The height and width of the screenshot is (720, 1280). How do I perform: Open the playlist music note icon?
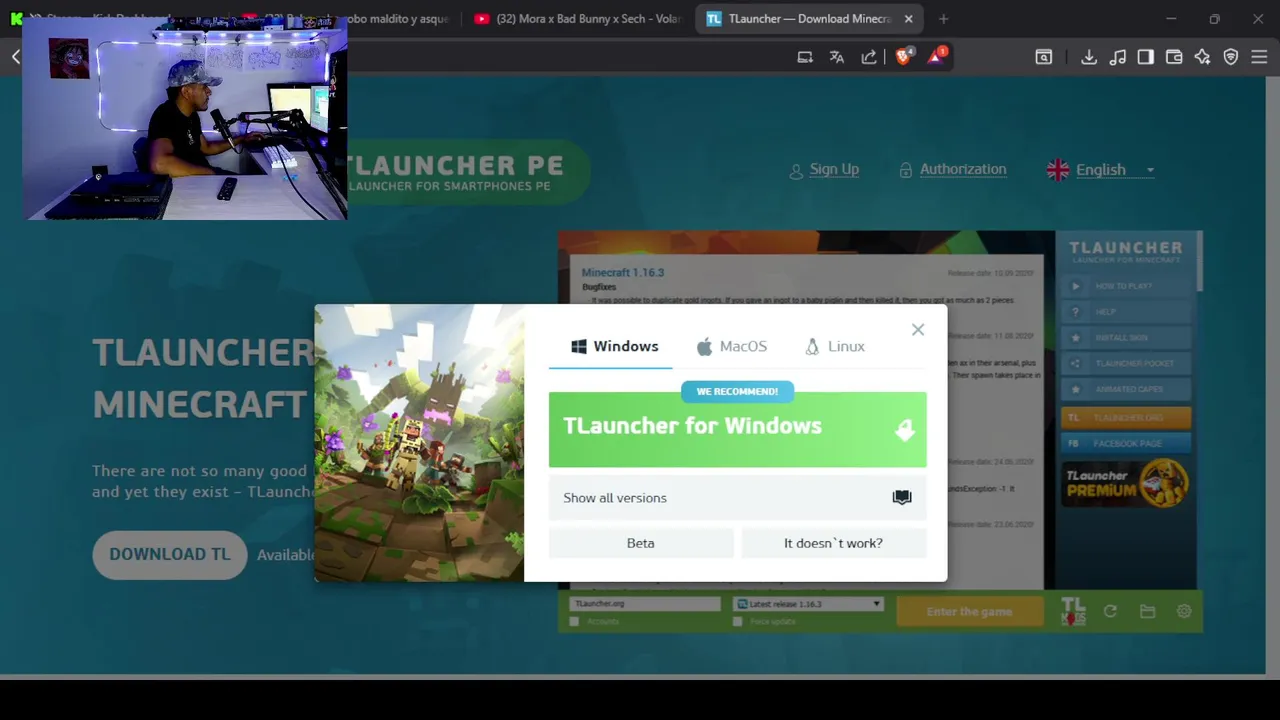pos(1118,57)
